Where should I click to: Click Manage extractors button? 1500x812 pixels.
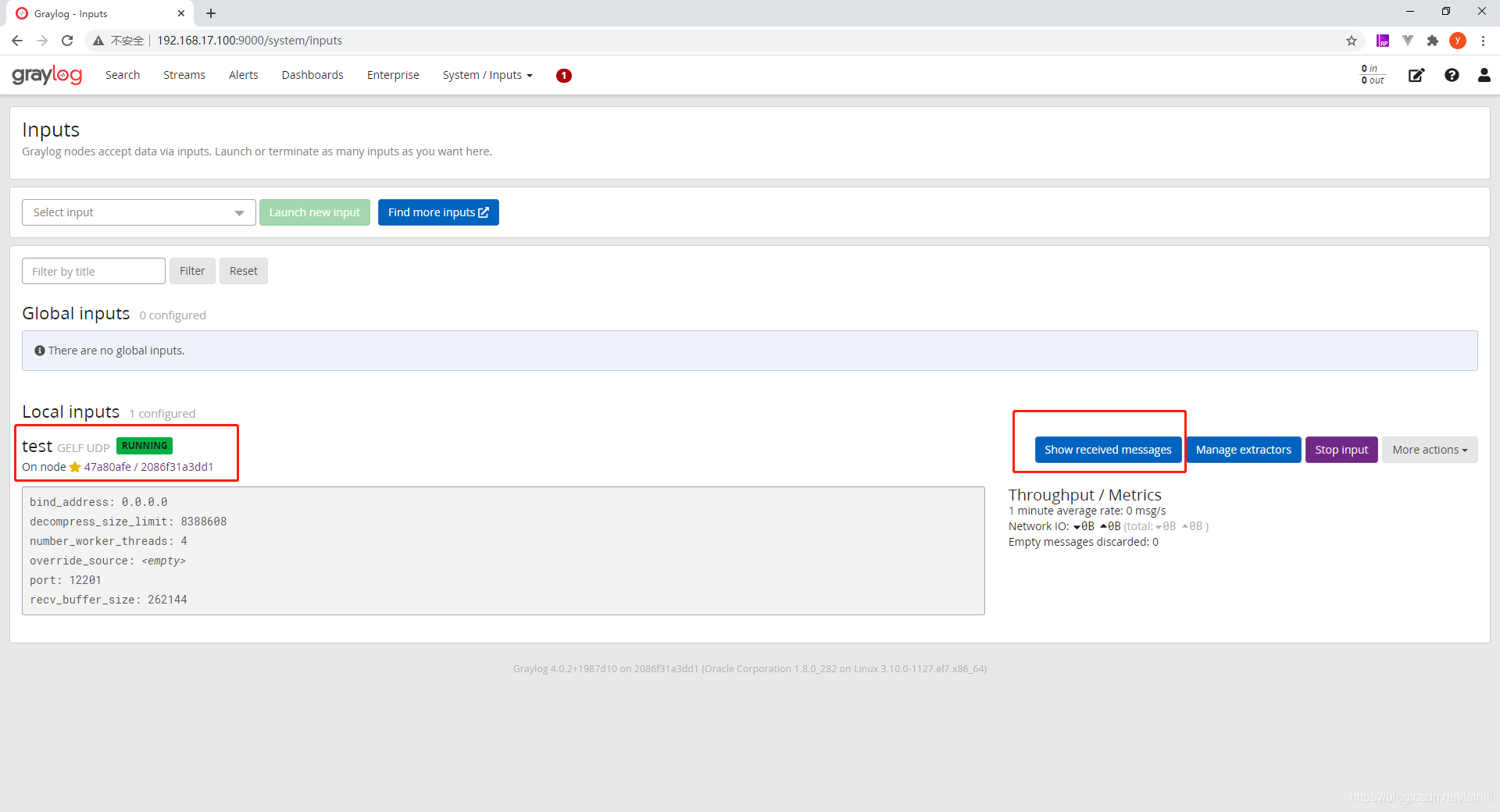[1244, 450]
